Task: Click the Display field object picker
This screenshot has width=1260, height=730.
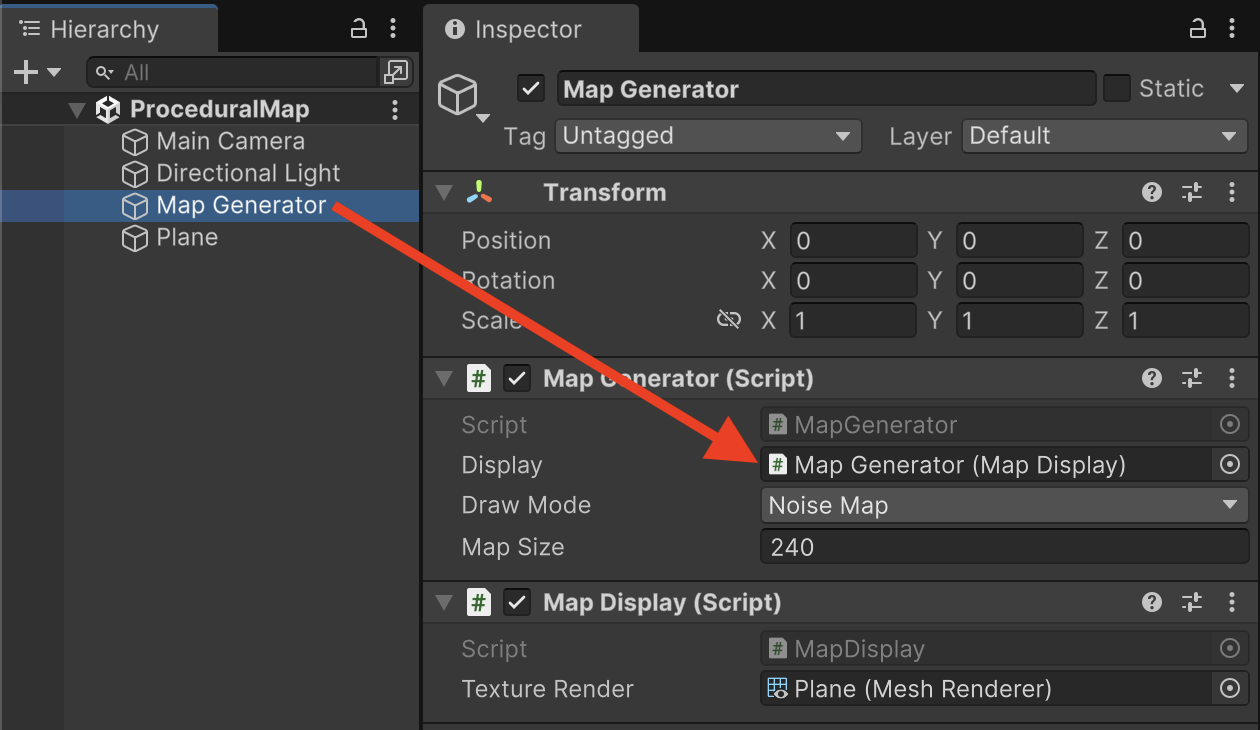Action: click(x=1230, y=465)
